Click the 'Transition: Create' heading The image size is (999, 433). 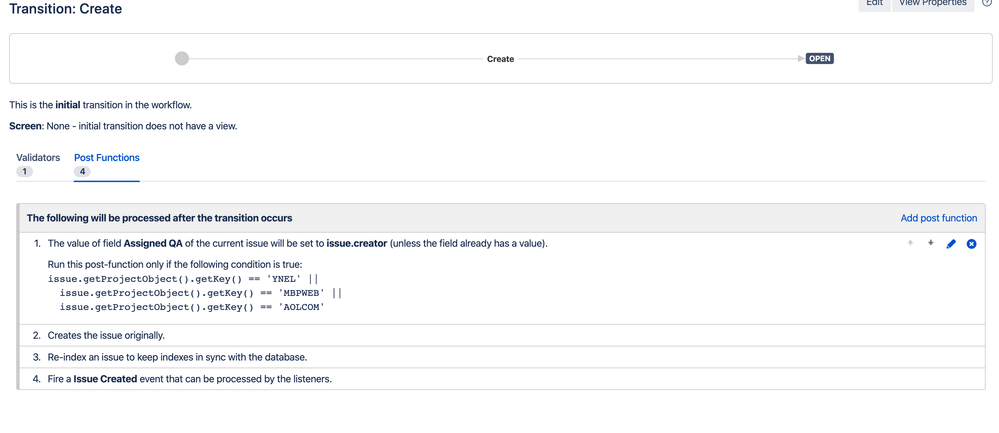(x=66, y=9)
